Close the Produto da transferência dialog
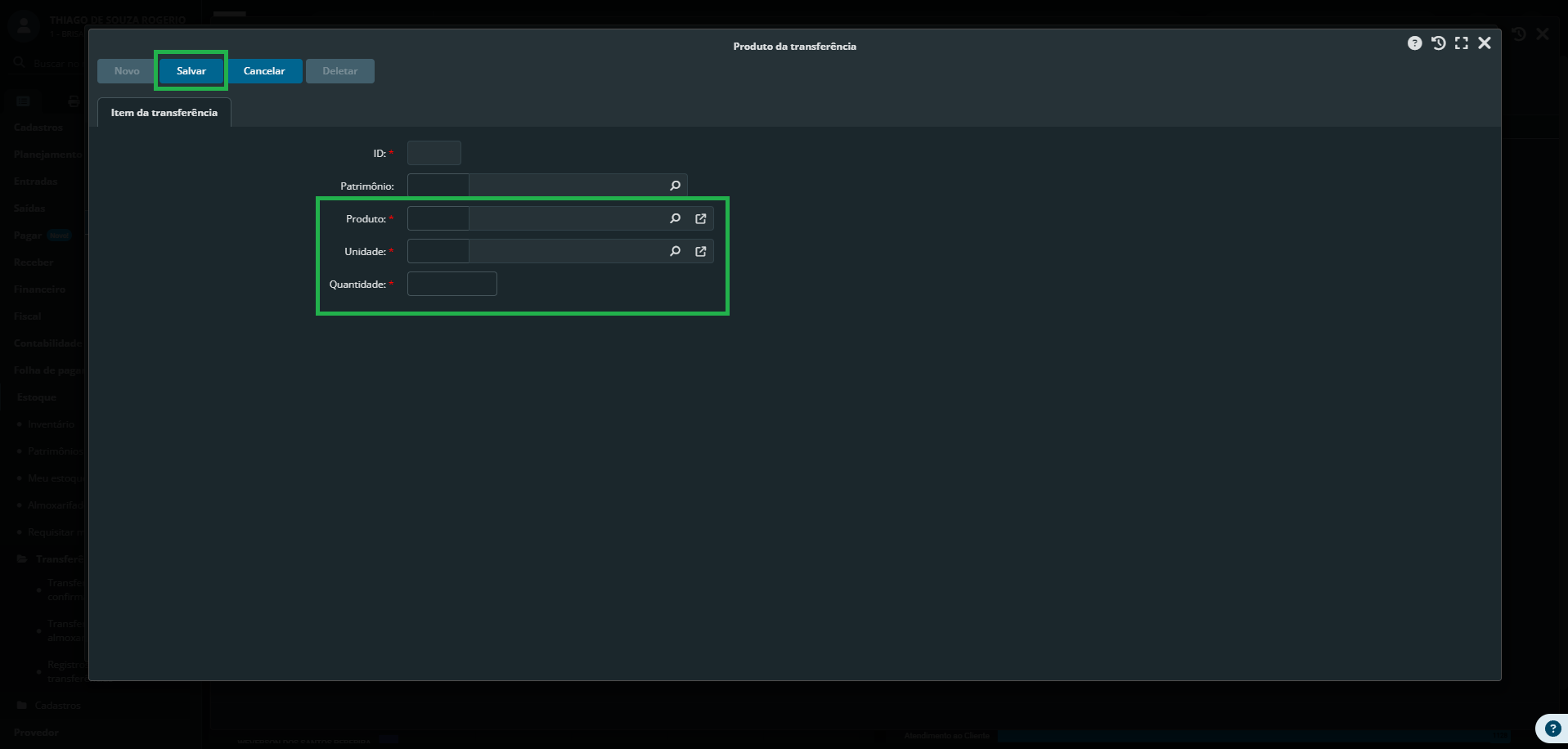This screenshot has height=749, width=1568. [x=1485, y=43]
